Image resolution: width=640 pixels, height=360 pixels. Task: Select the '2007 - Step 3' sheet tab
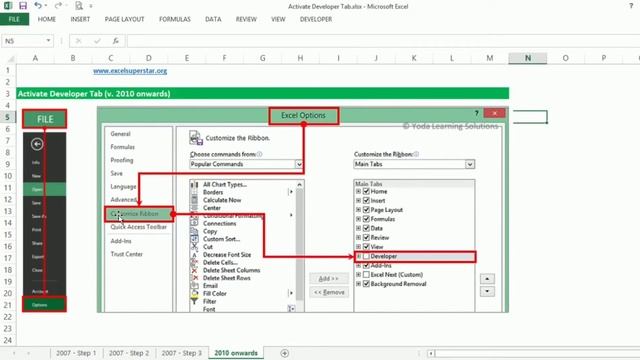[182, 353]
